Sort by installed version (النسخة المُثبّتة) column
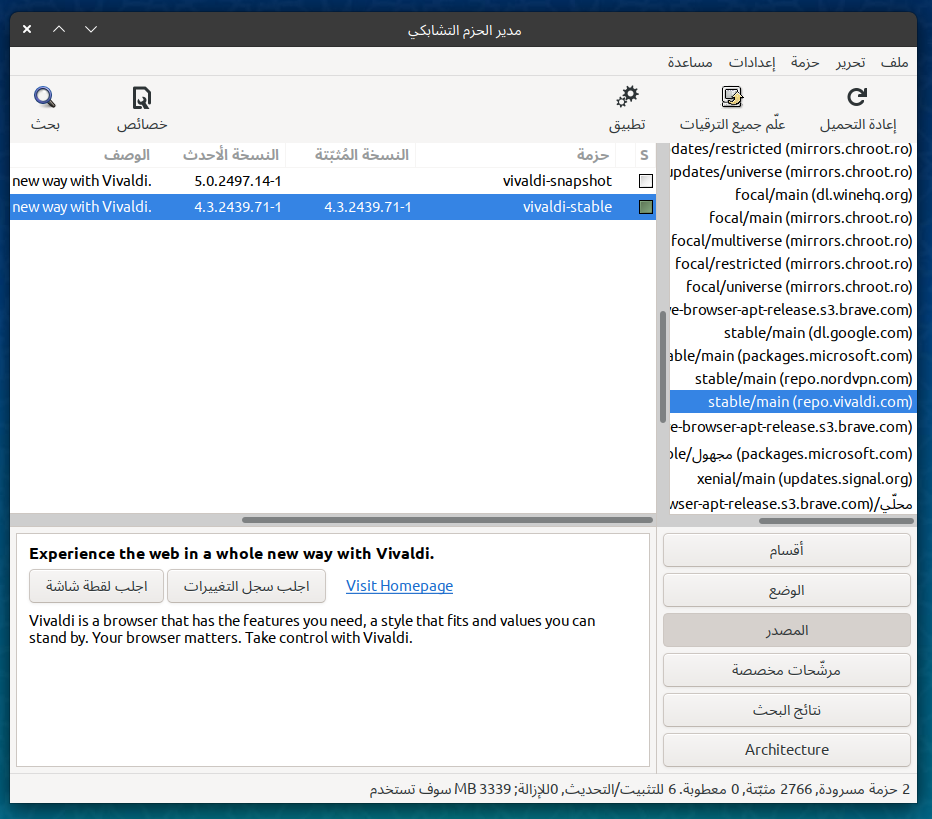This screenshot has height=819, width=932. (361, 155)
